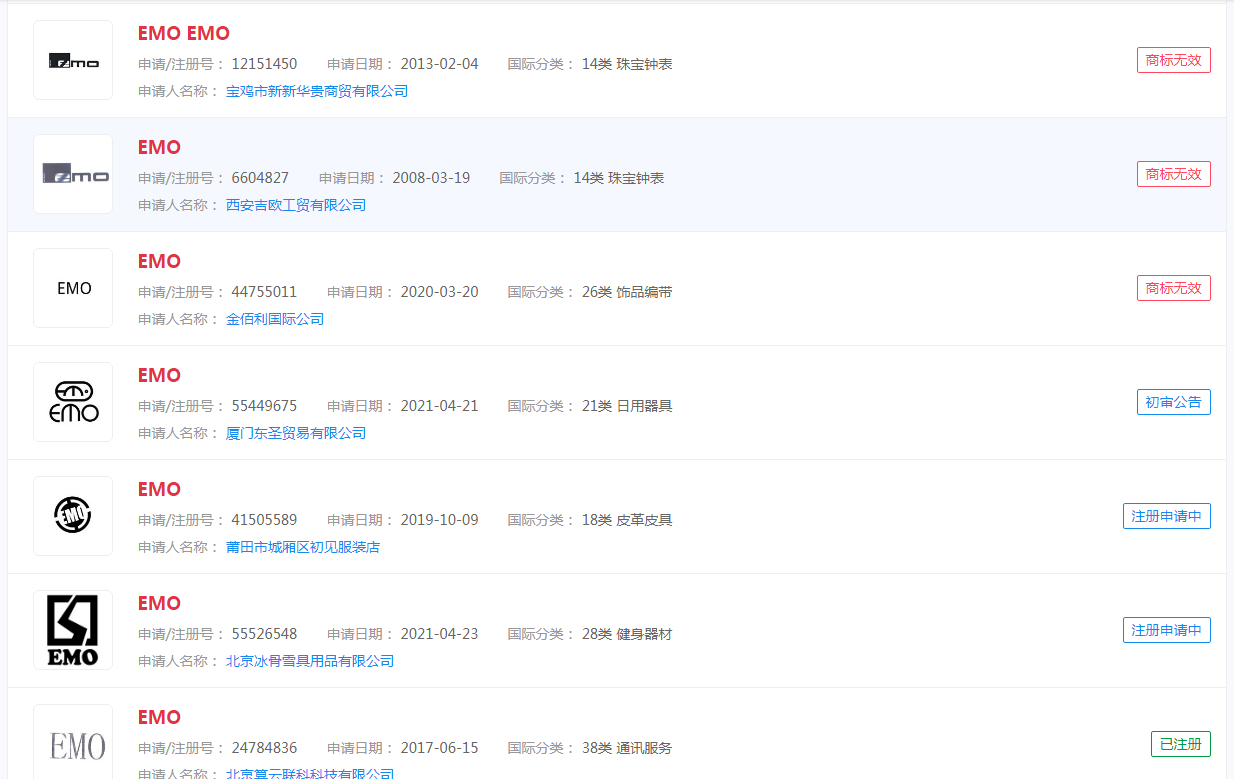Open applicant 西安吉欧工贸有限公司

(x=296, y=205)
